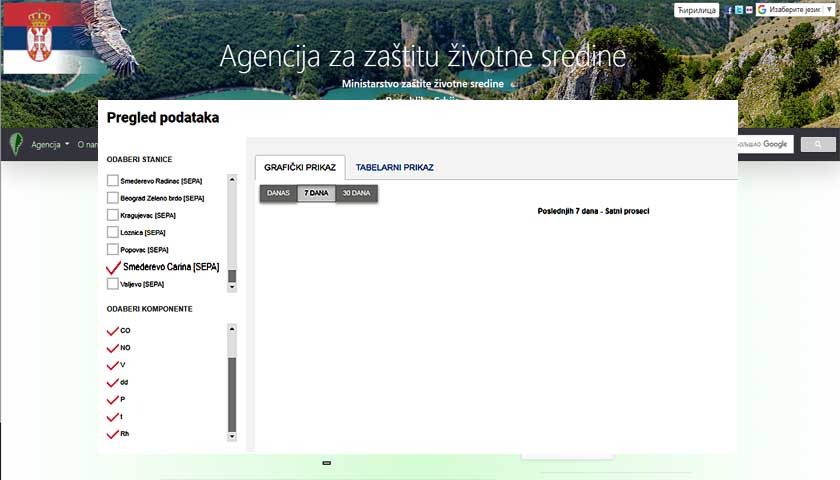The width and height of the screenshot is (840, 480).
Task: Click the component list scrollbar thumb
Action: coord(232,394)
